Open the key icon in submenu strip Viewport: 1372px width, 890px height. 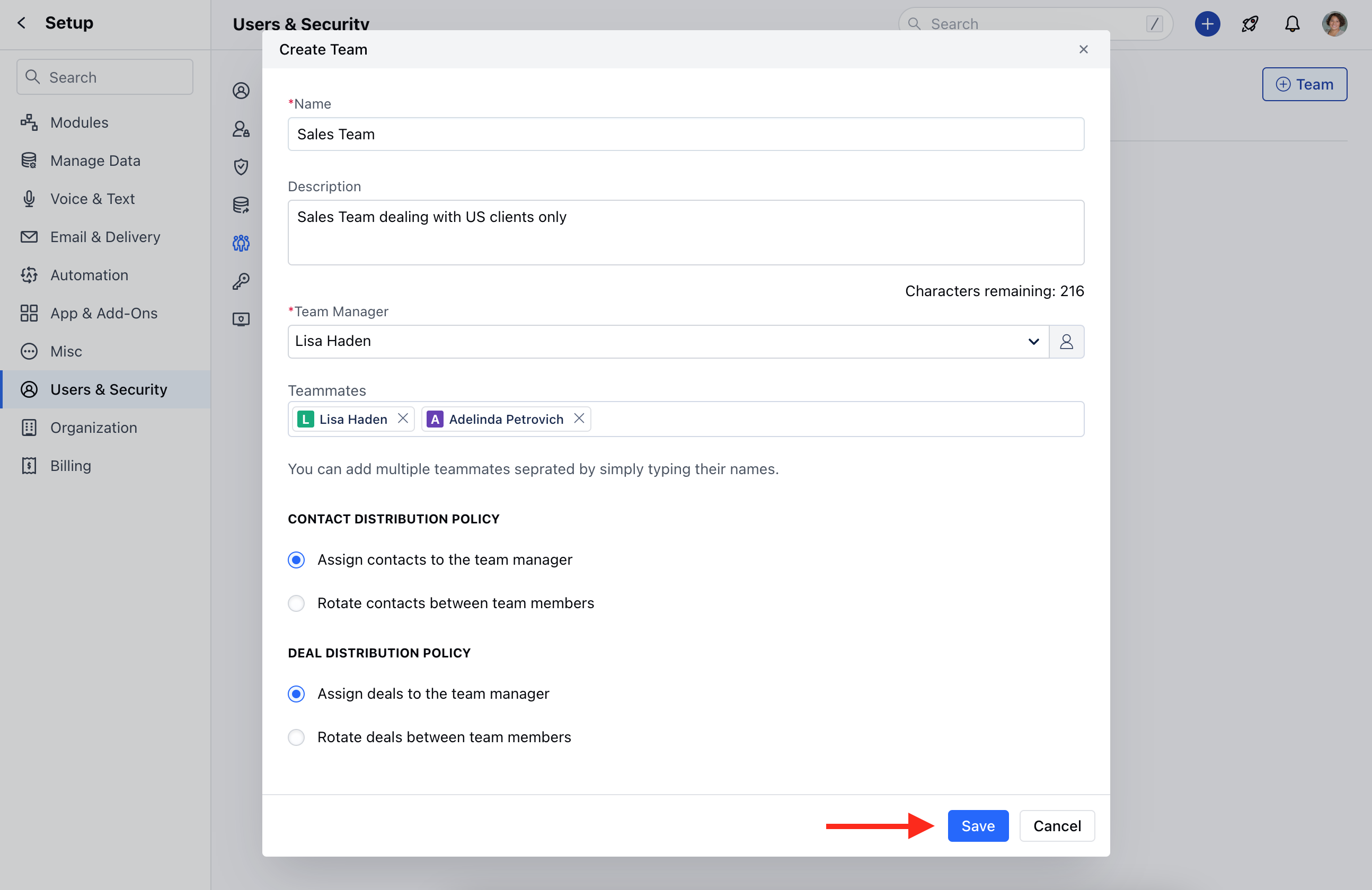(x=241, y=281)
